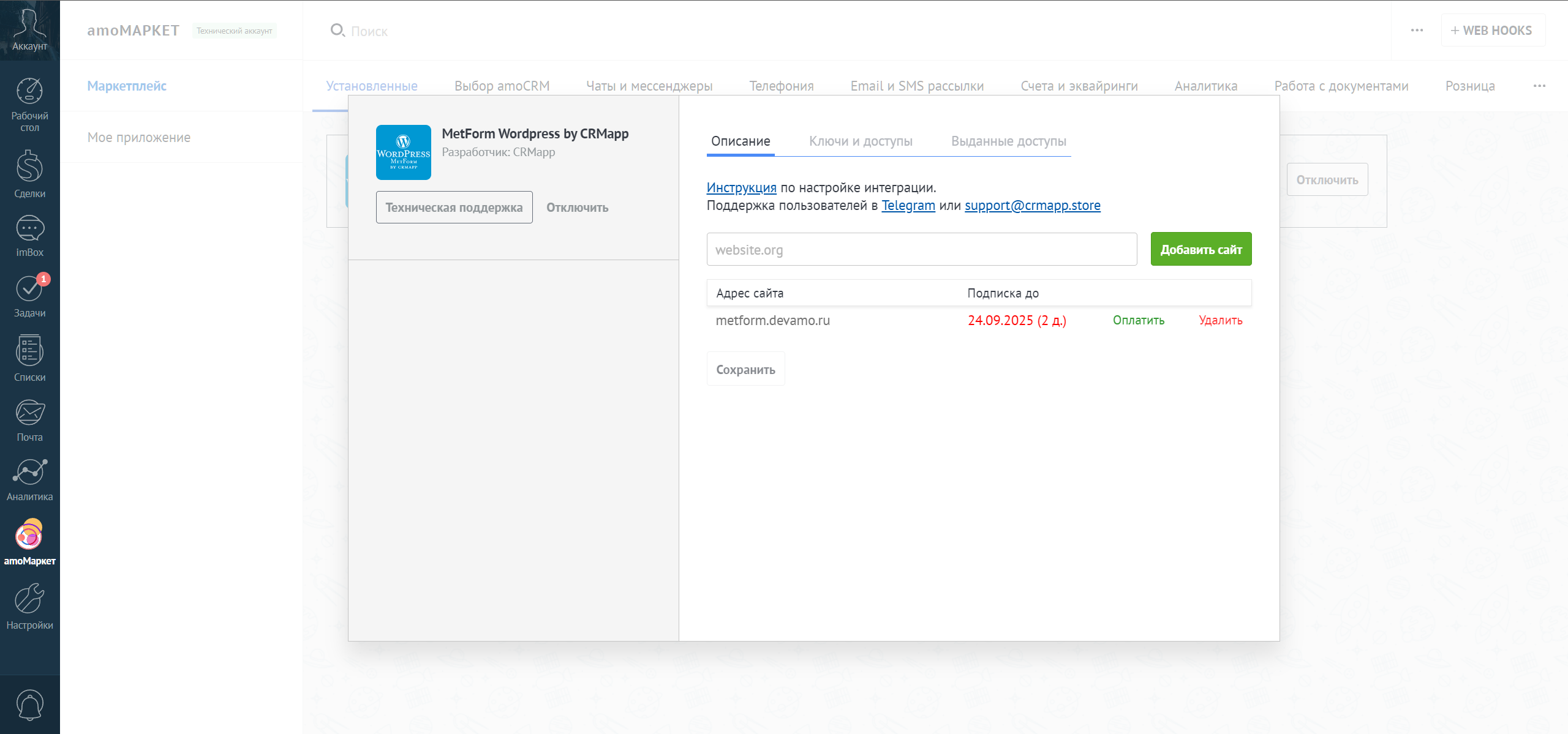Click support@crmapp.store email link
1568x734 pixels.
(x=1033, y=206)
